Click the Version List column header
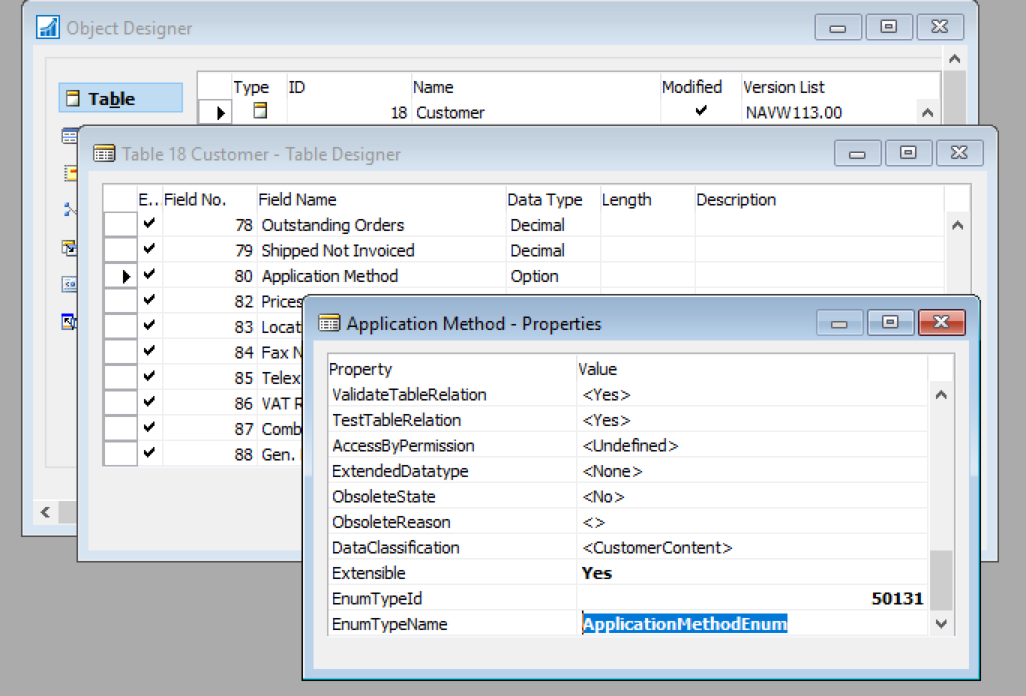The width and height of the screenshot is (1026, 696). click(x=783, y=88)
